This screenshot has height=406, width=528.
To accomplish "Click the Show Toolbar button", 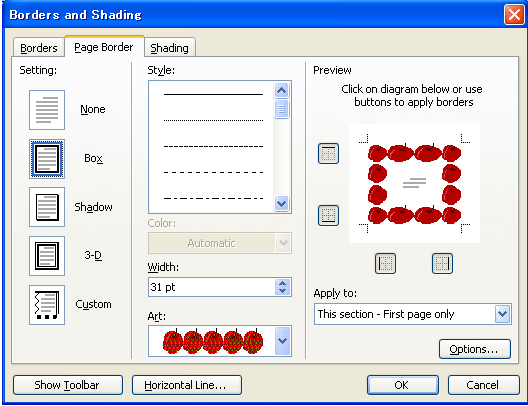I will point(68,385).
